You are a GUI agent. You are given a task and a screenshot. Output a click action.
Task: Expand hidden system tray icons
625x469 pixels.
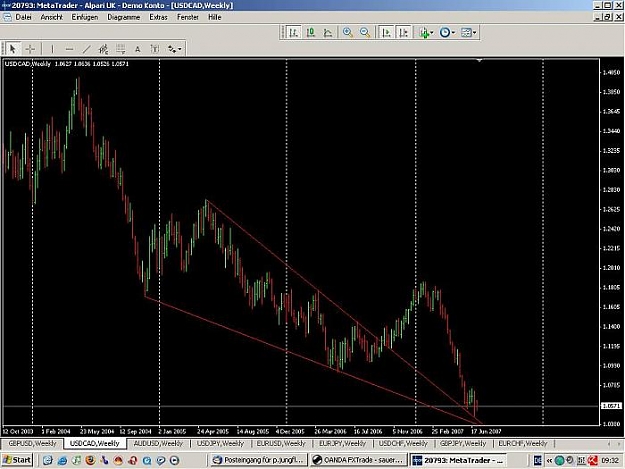pos(549,461)
